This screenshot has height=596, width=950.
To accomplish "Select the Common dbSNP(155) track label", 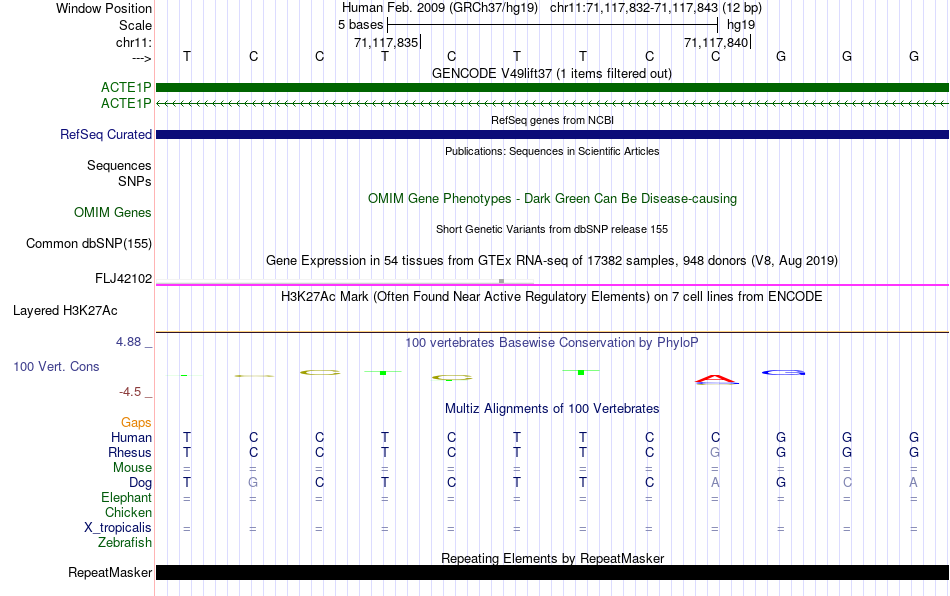I will (x=89, y=243).
